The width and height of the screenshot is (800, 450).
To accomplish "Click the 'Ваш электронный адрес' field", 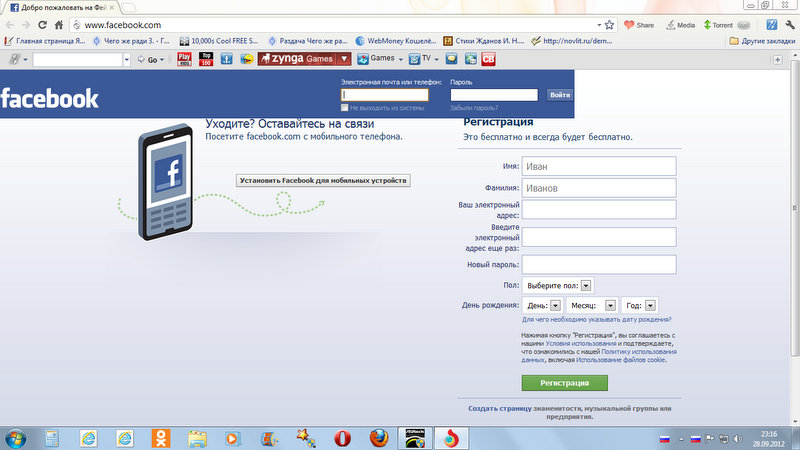I will click(x=599, y=210).
